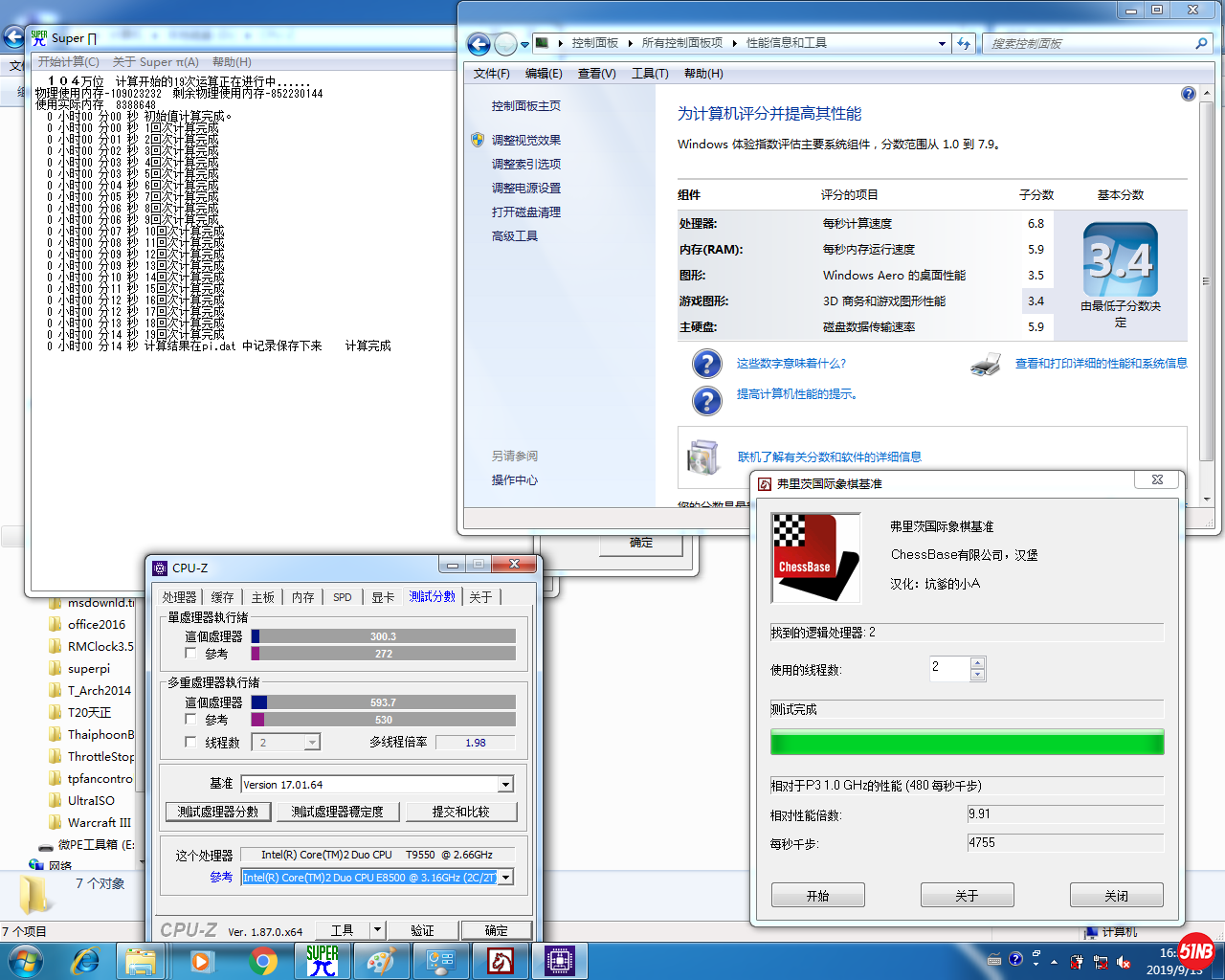Open the Windows Explorer taskbar icon
This screenshot has height=980, width=1225.
point(141,961)
